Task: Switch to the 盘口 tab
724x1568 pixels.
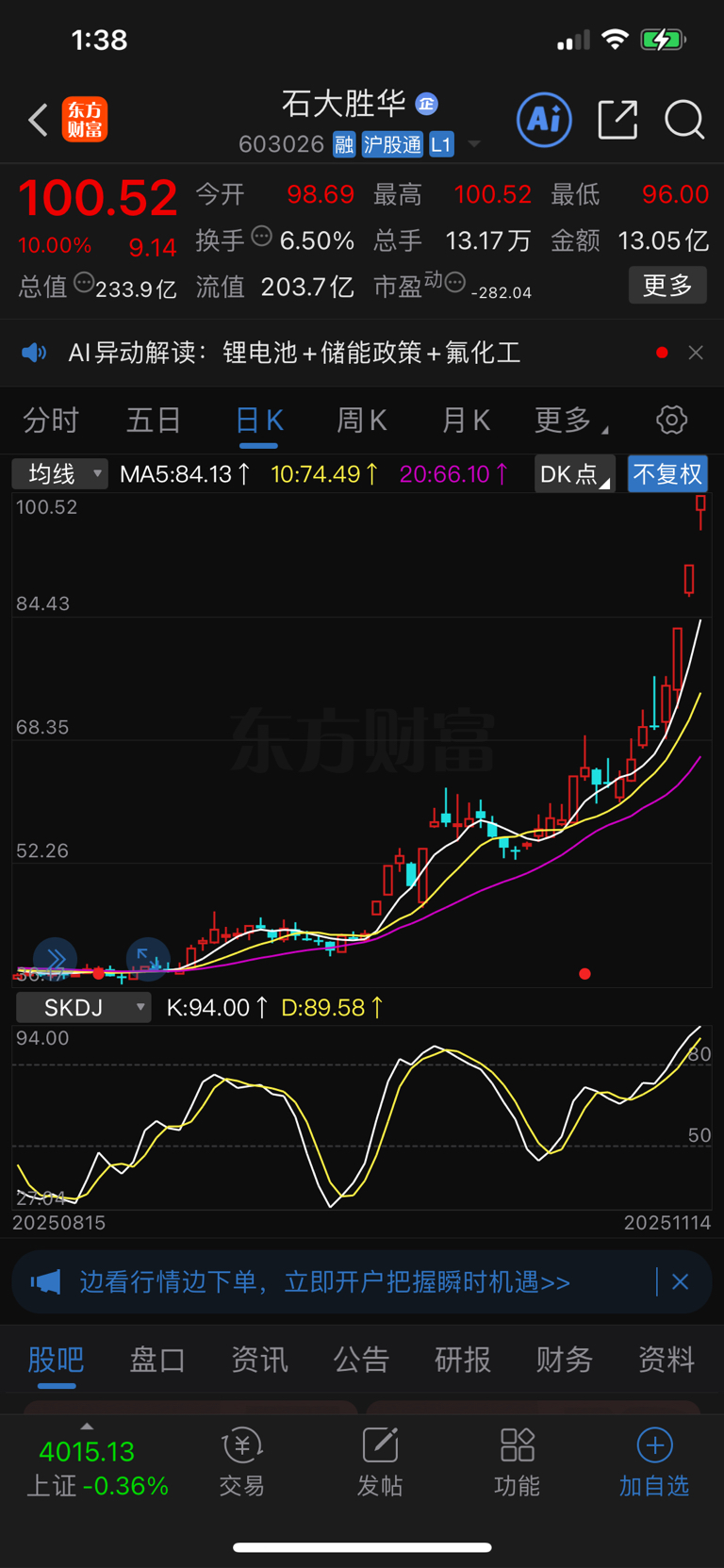Action: [157, 1360]
